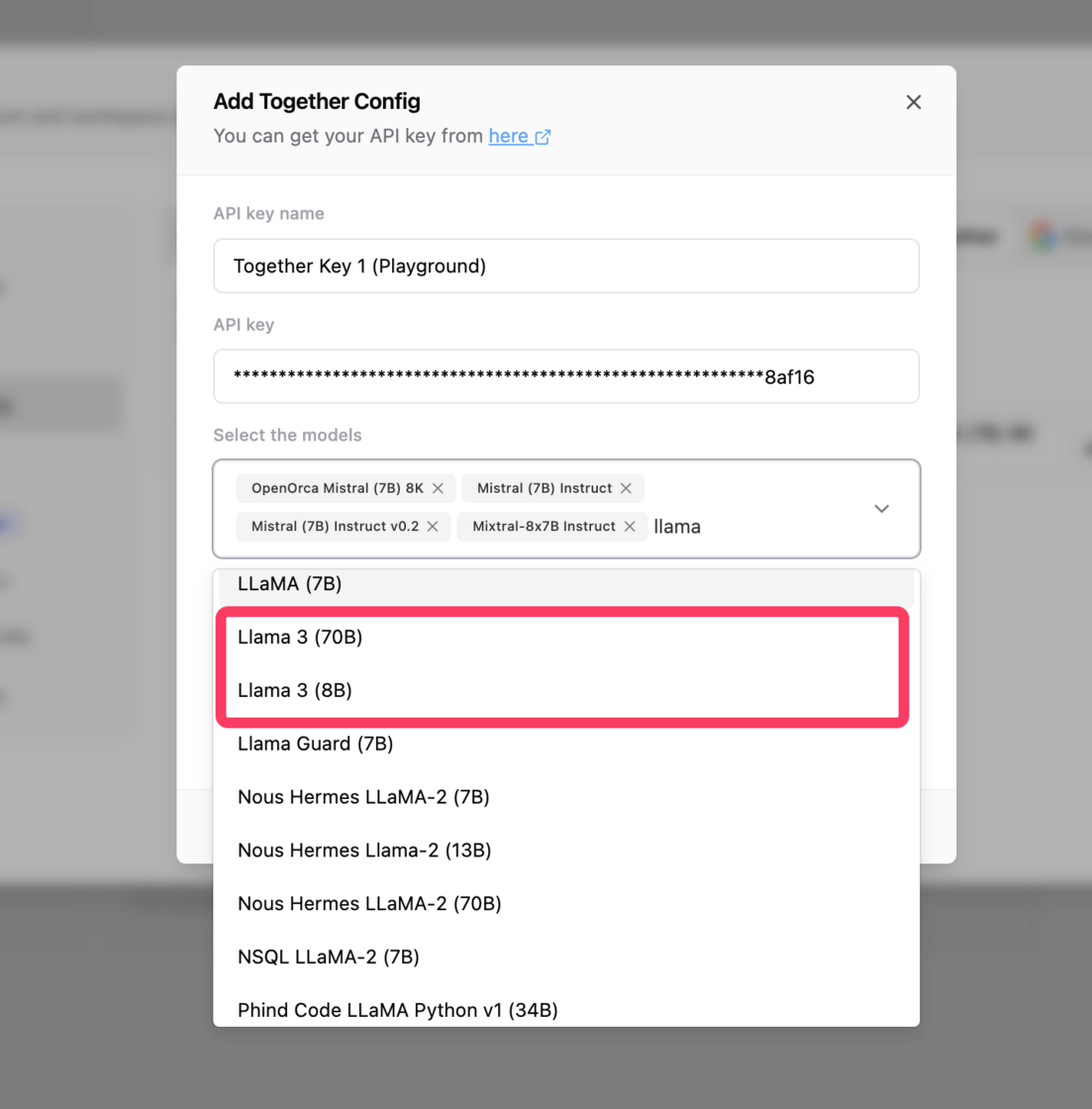This screenshot has width=1092, height=1109.
Task: Edit the API key name field
Action: pos(566,266)
